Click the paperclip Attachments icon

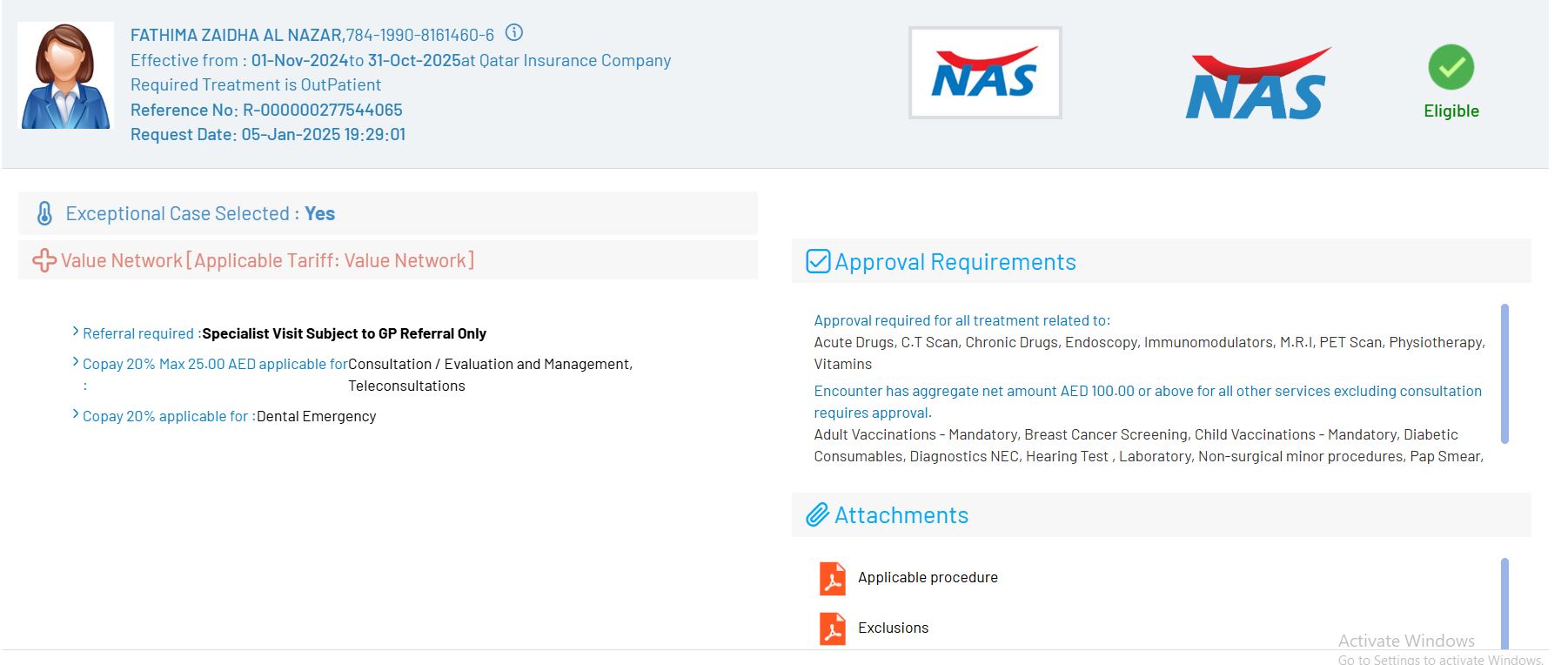click(x=817, y=514)
